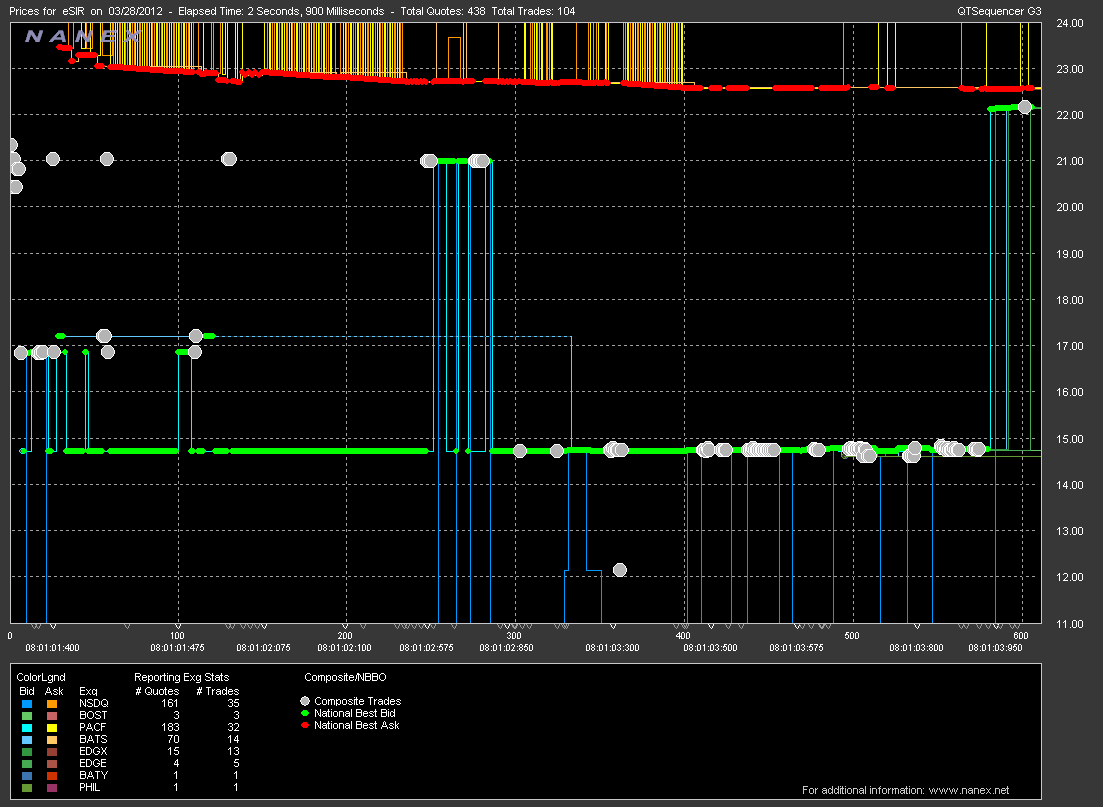Click the PACF quote count 183
1103x807 pixels.
(170, 727)
